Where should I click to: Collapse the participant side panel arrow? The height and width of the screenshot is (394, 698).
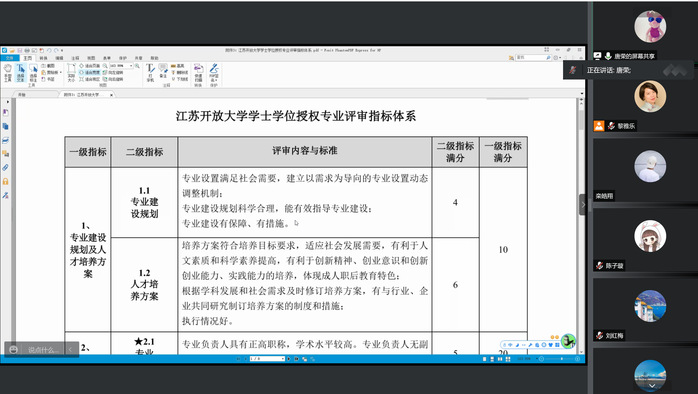tap(583, 205)
